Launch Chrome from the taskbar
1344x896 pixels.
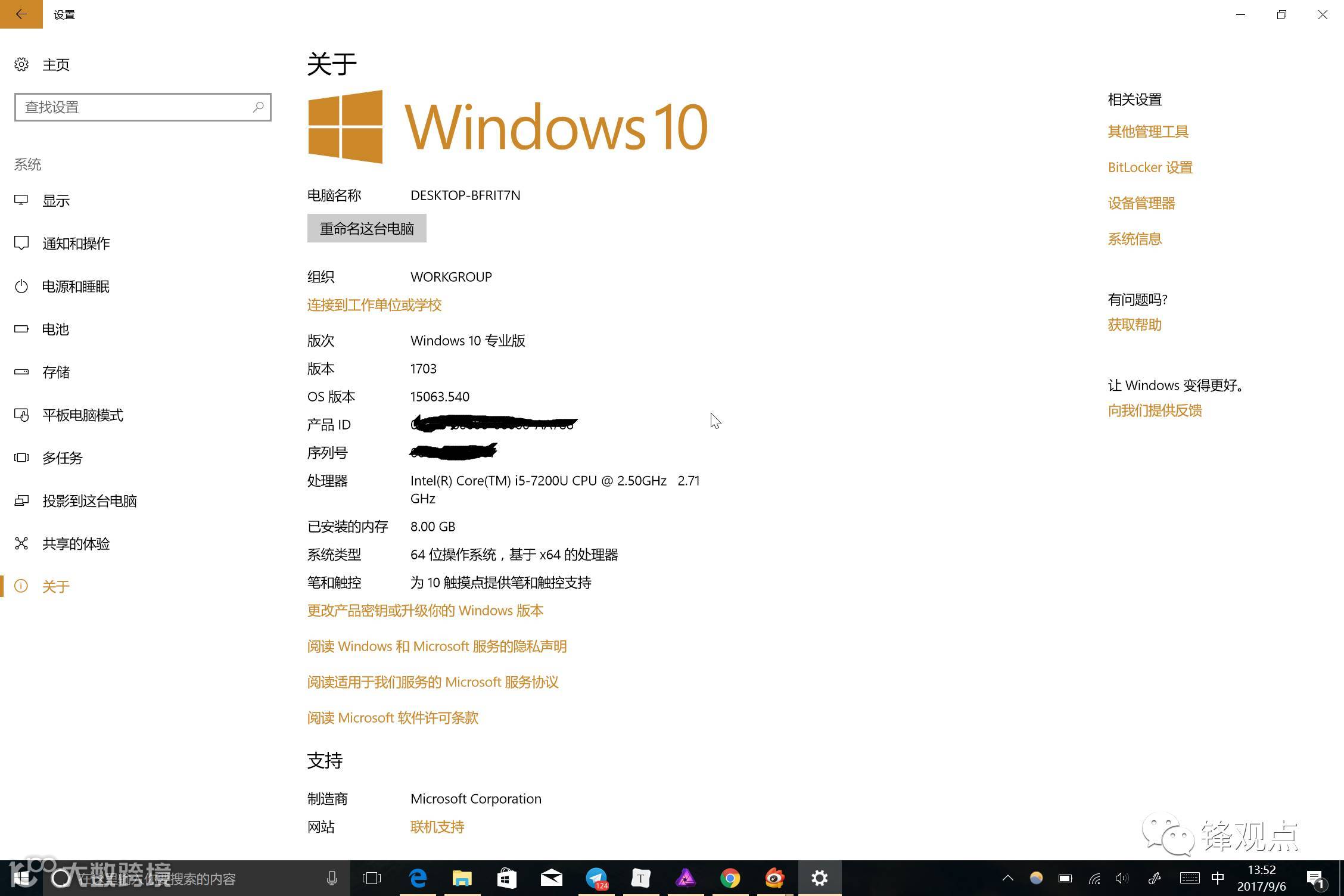730,878
